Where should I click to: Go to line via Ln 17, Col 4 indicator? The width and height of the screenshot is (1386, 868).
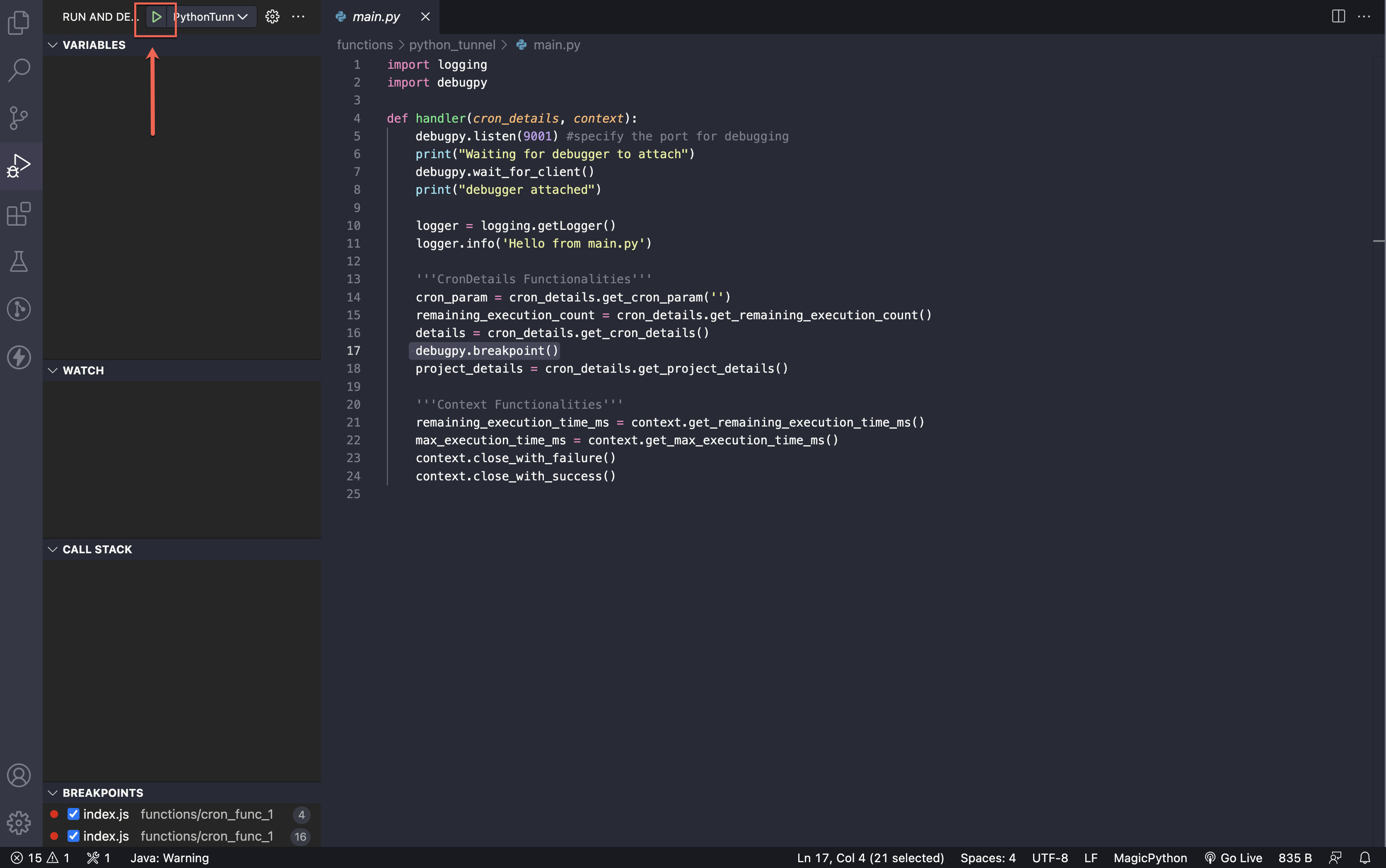coord(870,858)
